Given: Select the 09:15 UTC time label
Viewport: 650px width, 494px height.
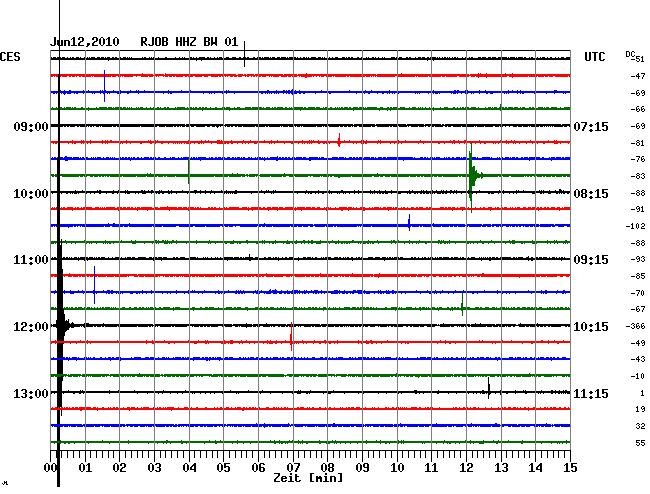Looking at the screenshot, I should pos(591,260).
